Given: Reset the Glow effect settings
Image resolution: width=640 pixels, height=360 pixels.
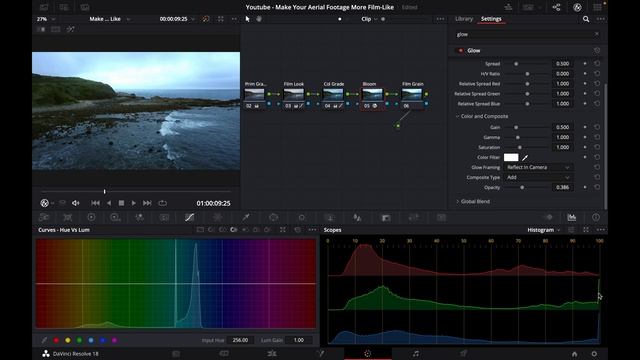Looking at the screenshot, I should pos(597,51).
